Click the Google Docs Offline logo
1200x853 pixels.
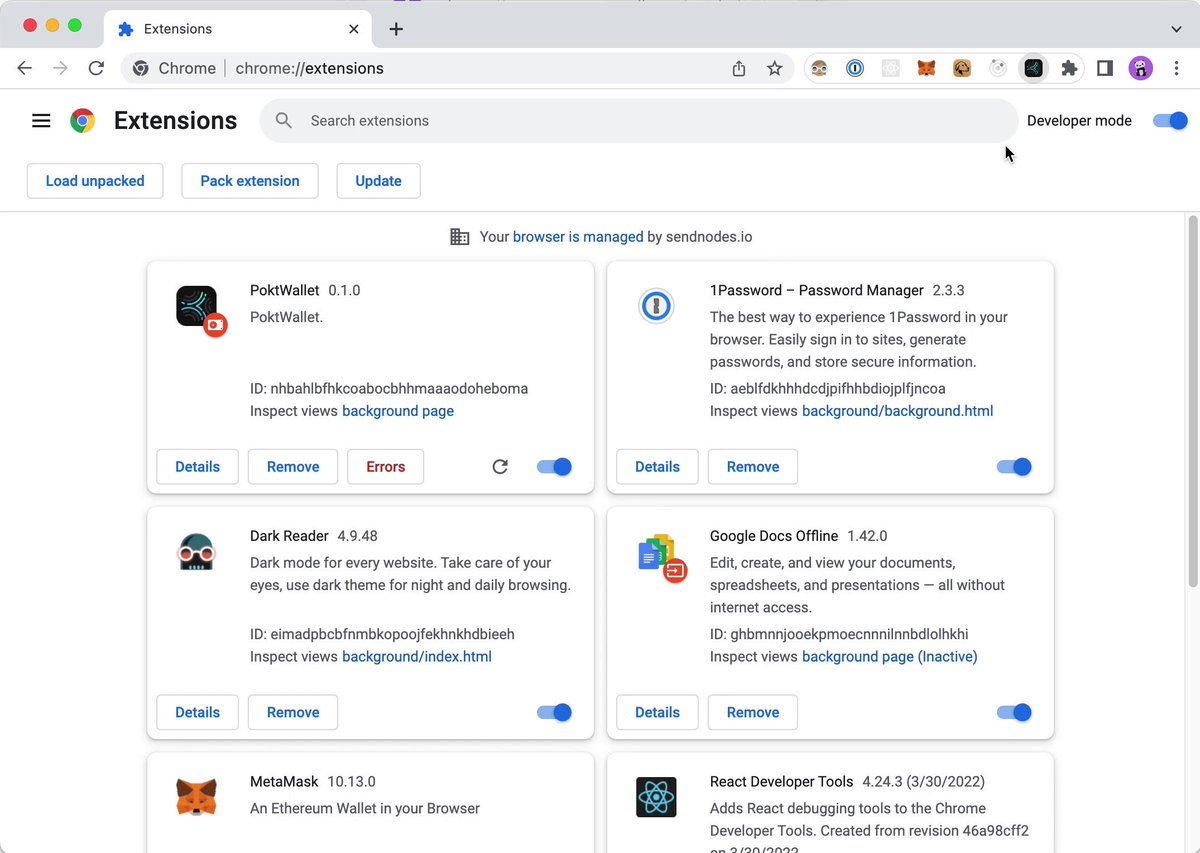click(x=656, y=552)
